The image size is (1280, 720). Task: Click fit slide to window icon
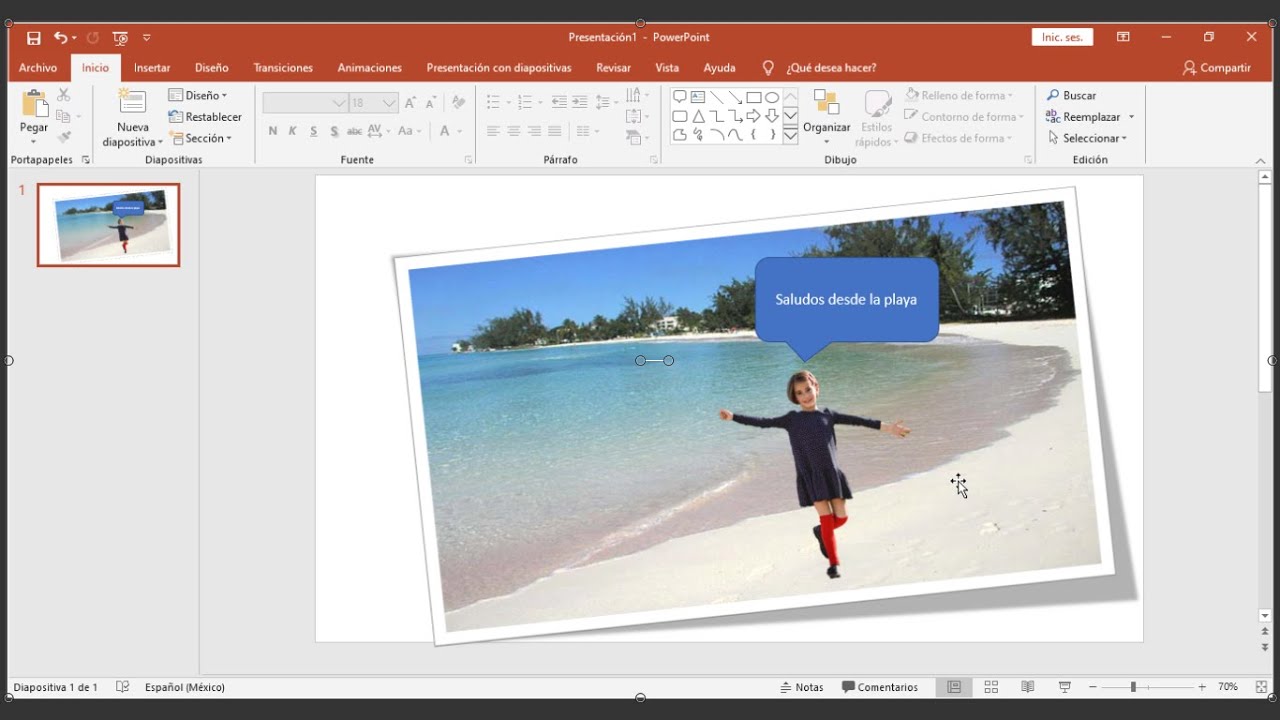tap(1261, 687)
